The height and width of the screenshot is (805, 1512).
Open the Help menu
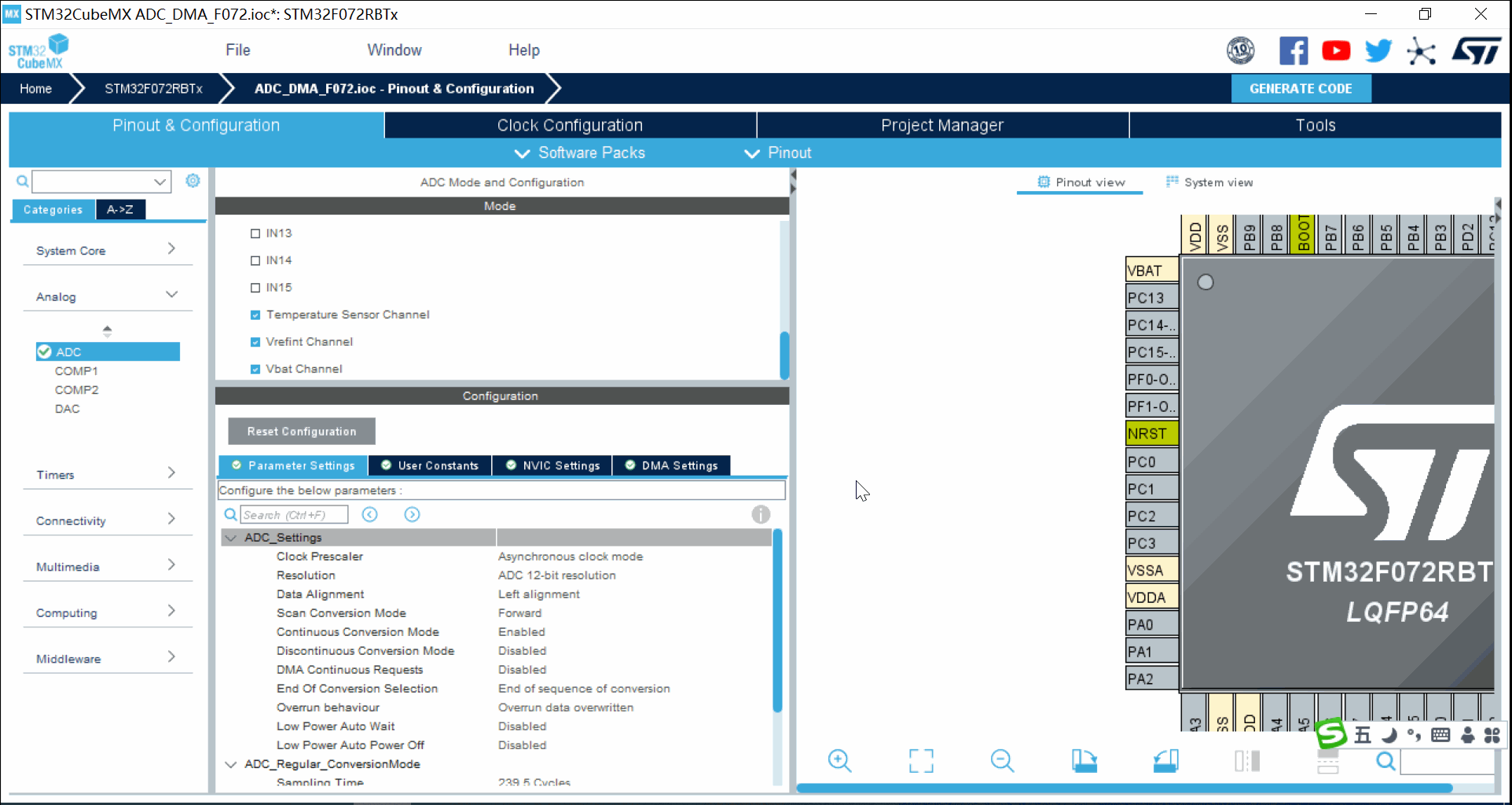pyautogui.click(x=523, y=50)
